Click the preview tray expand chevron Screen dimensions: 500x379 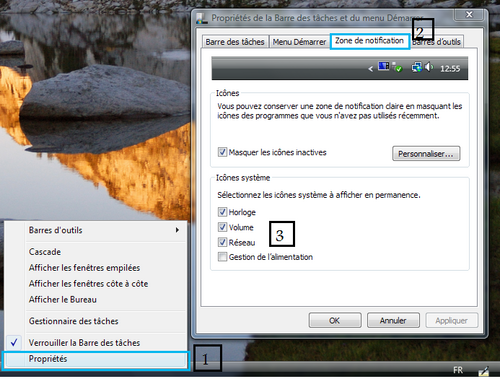pyautogui.click(x=371, y=69)
